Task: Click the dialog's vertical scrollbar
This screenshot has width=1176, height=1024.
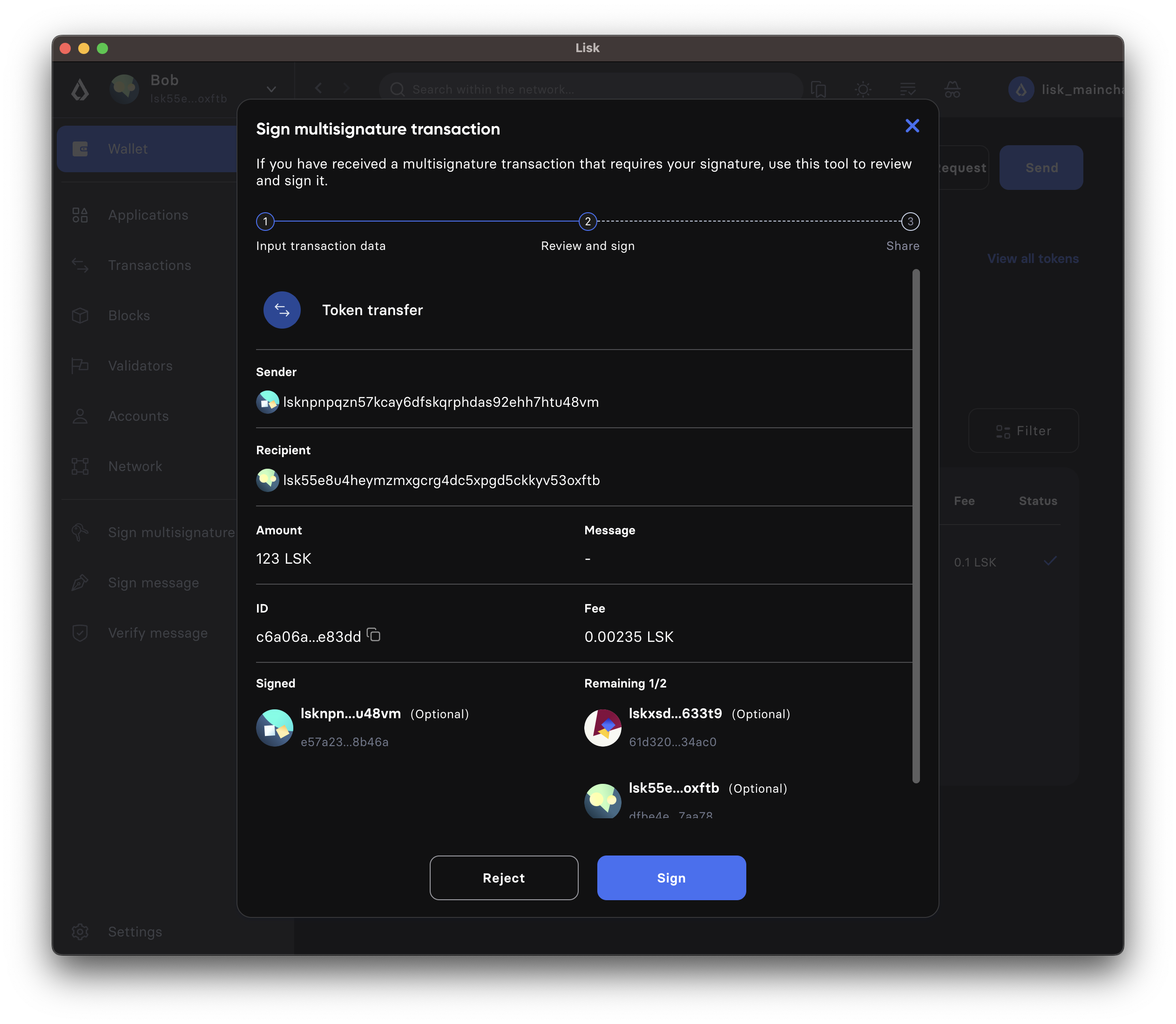Action: click(916, 525)
